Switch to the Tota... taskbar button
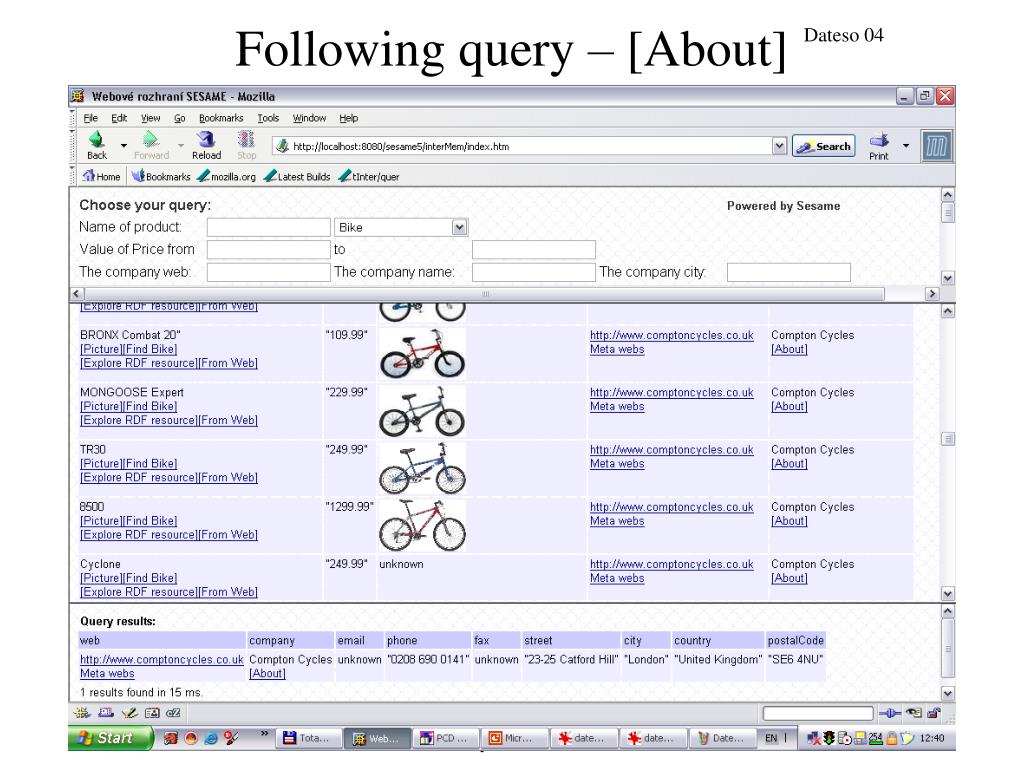This screenshot has height=768, width=1024. pyautogui.click(x=307, y=738)
